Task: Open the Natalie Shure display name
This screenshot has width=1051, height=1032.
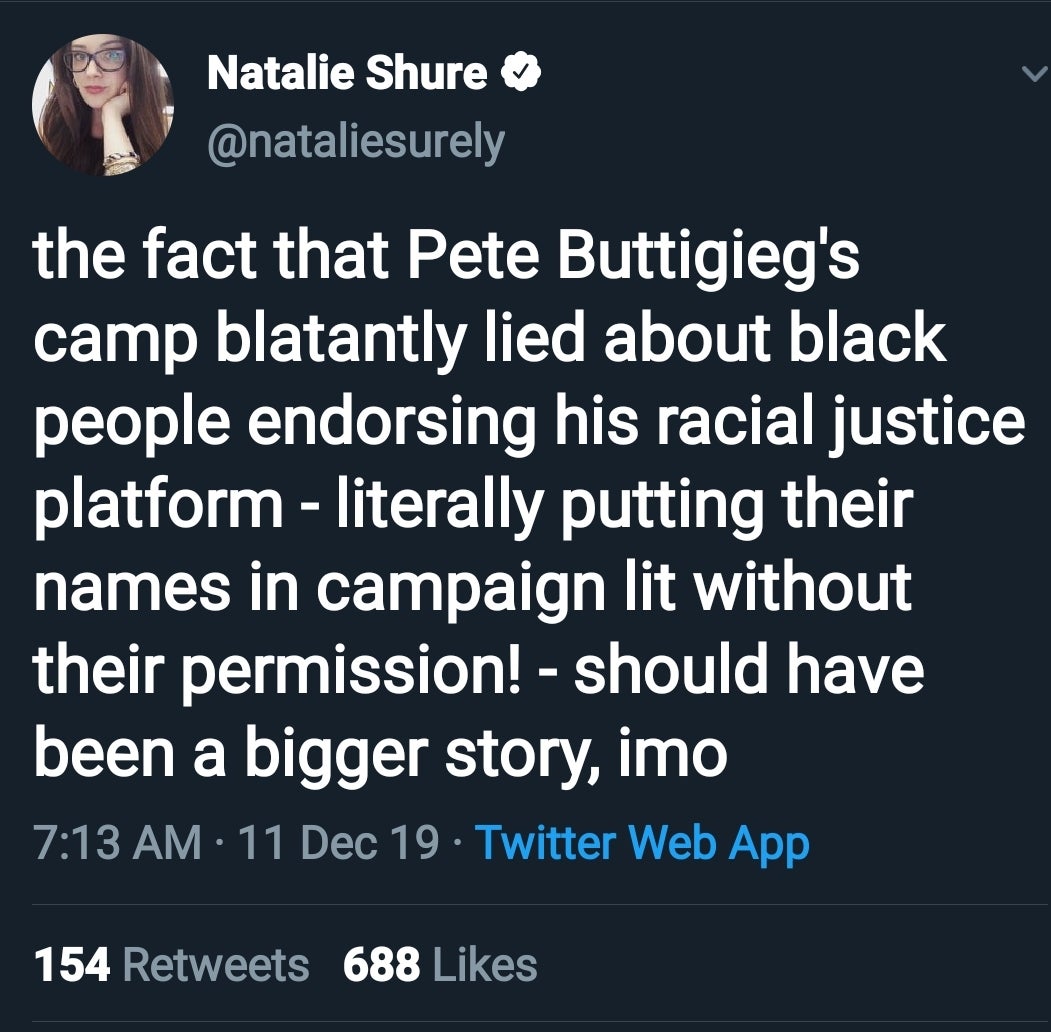Action: coord(347,73)
